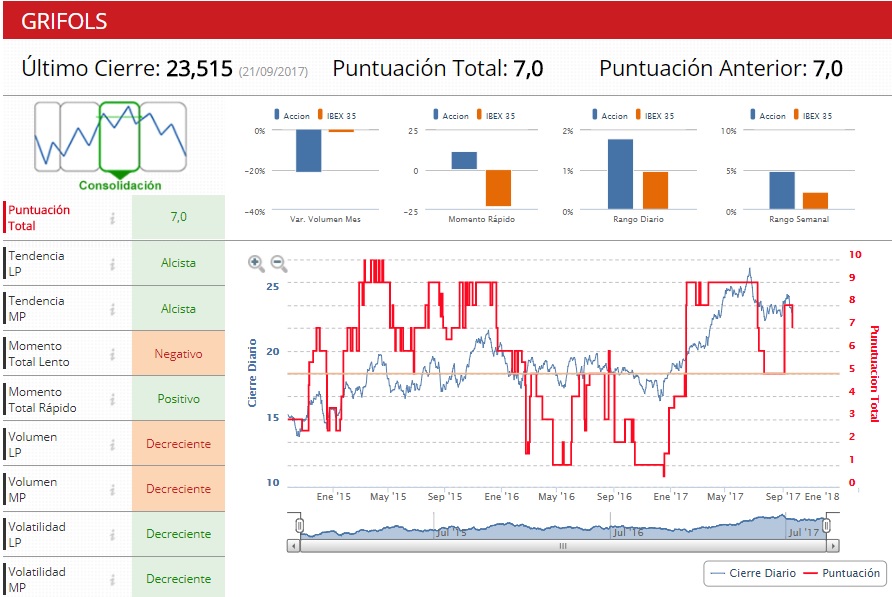The image size is (892, 597).
Task: Click the Alcista value for Tendencia LP
Action: click(178, 263)
